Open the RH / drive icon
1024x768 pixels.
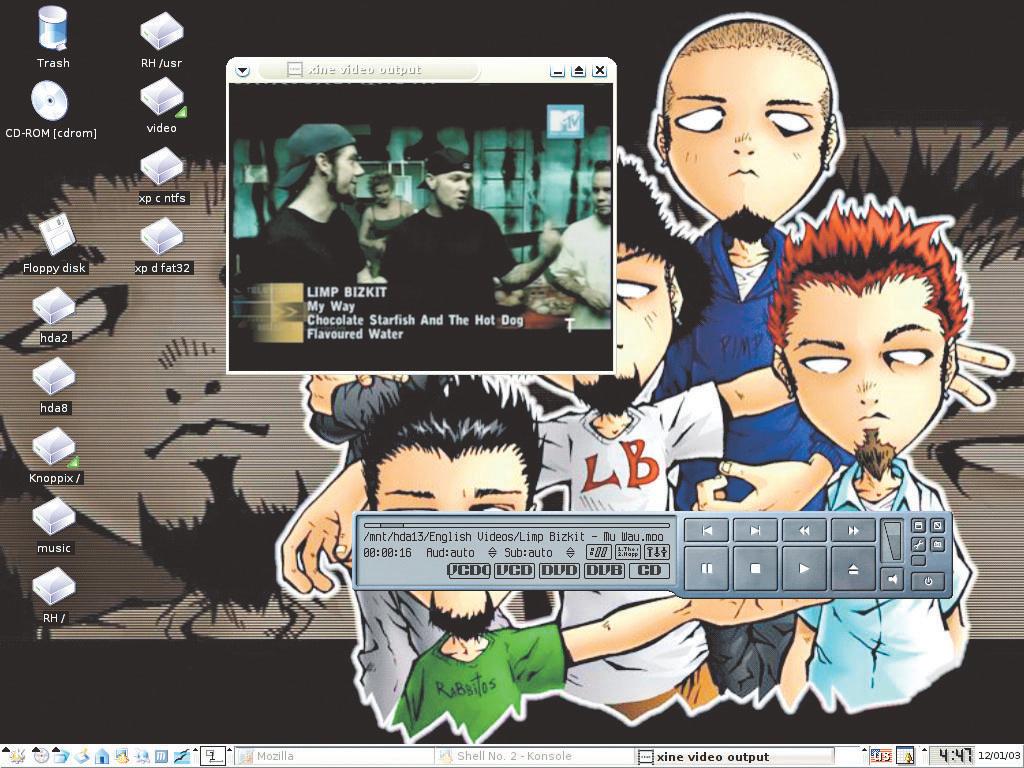click(54, 596)
